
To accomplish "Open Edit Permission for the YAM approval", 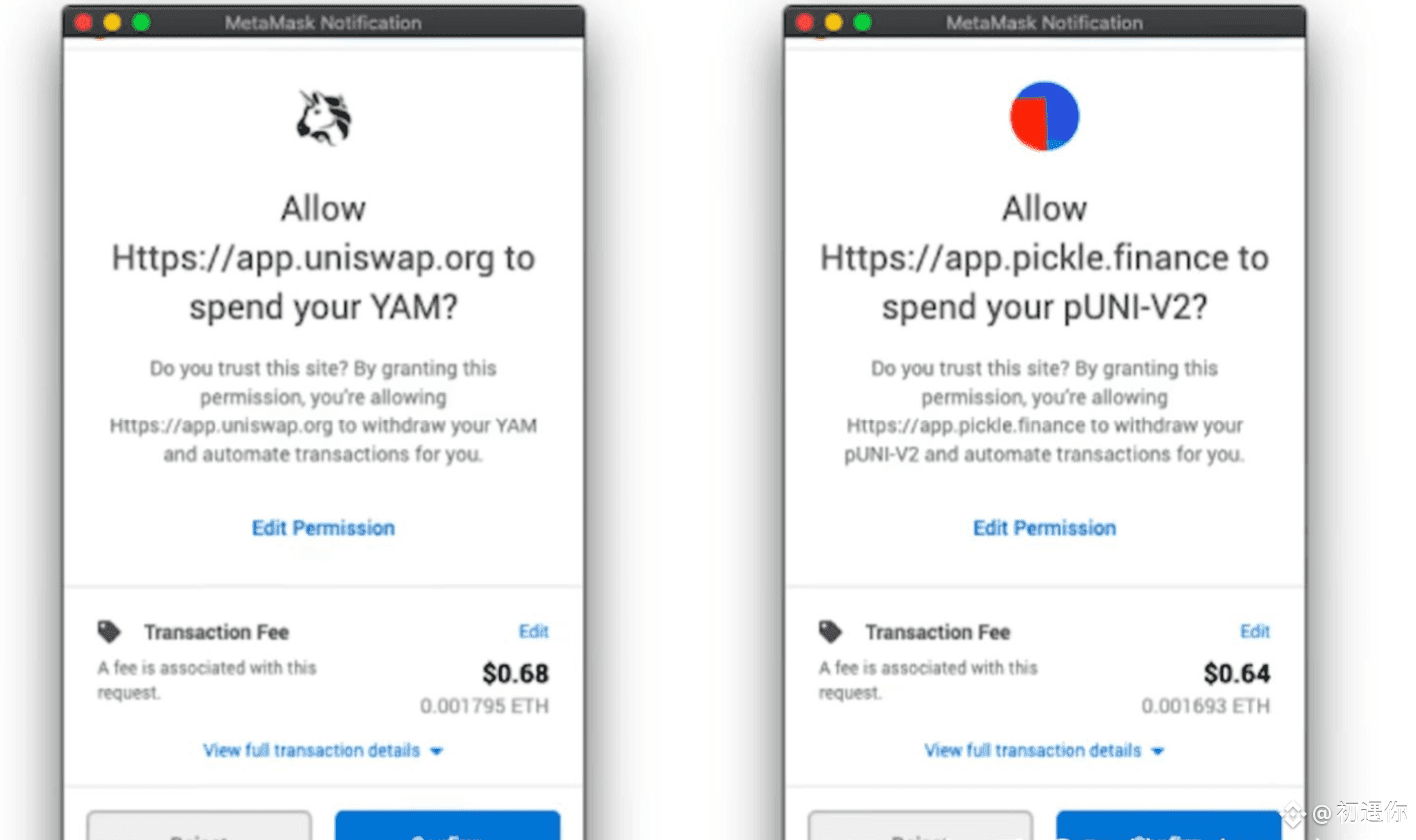I will 323,528.
